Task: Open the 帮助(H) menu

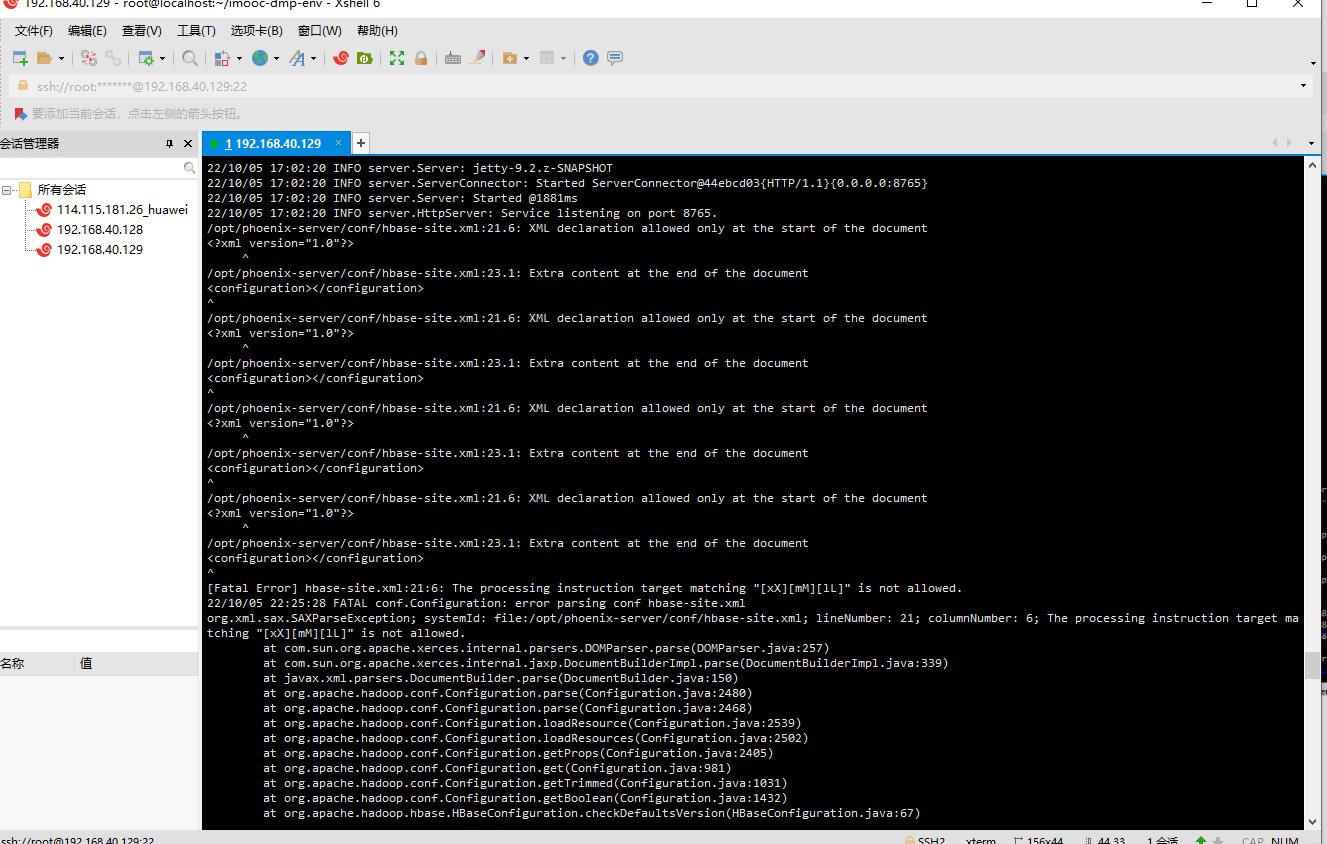Action: pyautogui.click(x=377, y=31)
